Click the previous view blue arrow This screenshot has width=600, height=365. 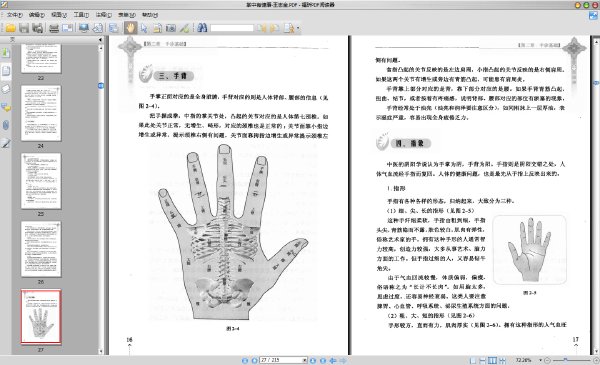[x=333, y=360]
